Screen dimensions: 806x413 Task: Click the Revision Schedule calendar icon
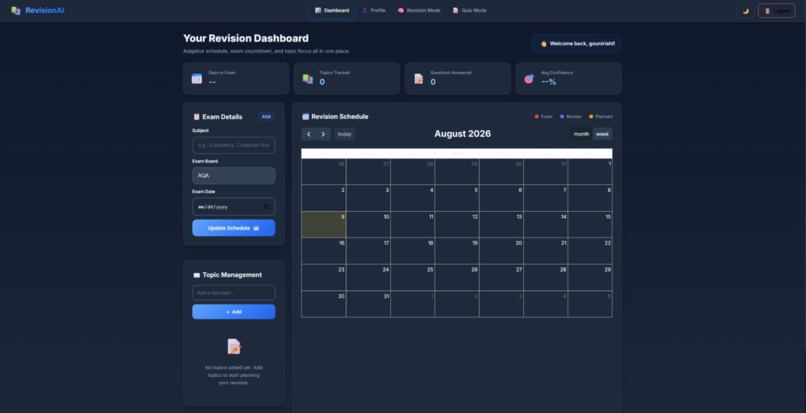pyautogui.click(x=305, y=117)
